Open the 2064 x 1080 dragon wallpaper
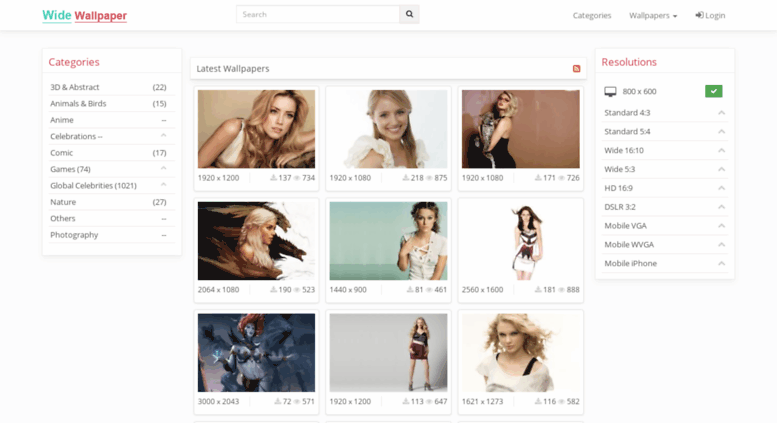Screen dimensions: 777x423 click(x=256, y=241)
